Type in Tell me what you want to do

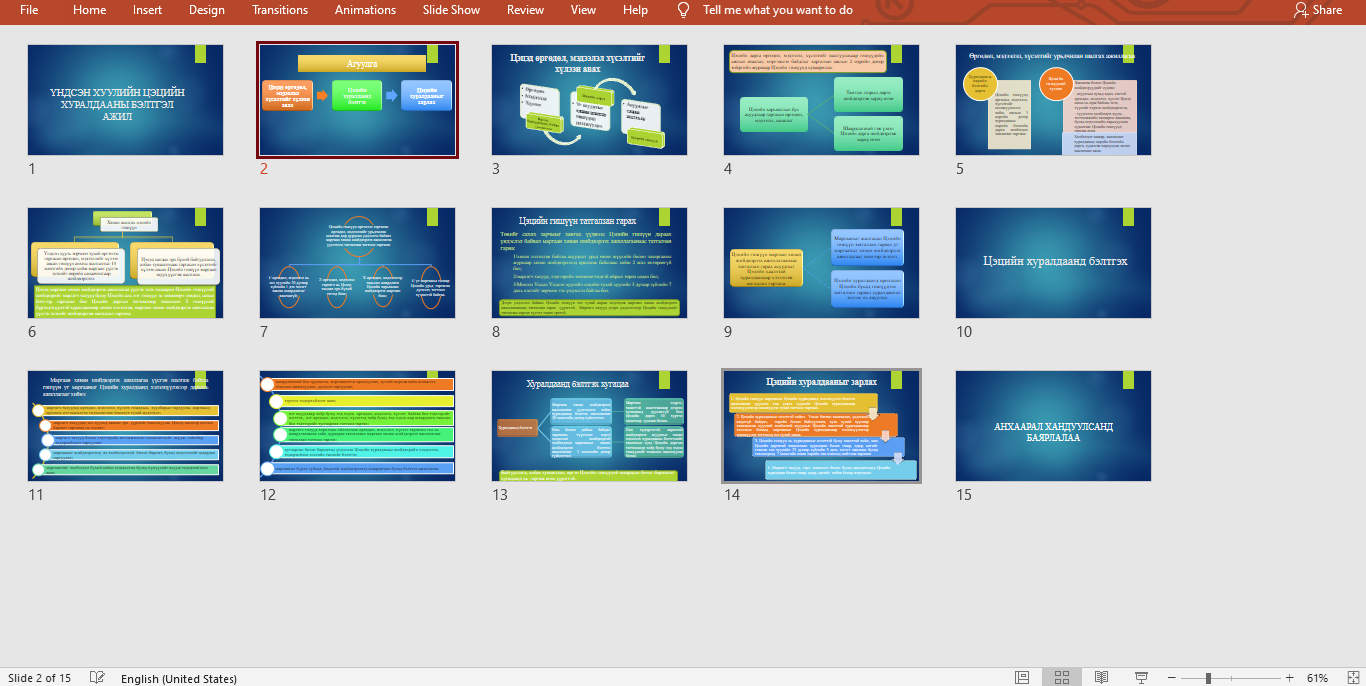coord(778,10)
